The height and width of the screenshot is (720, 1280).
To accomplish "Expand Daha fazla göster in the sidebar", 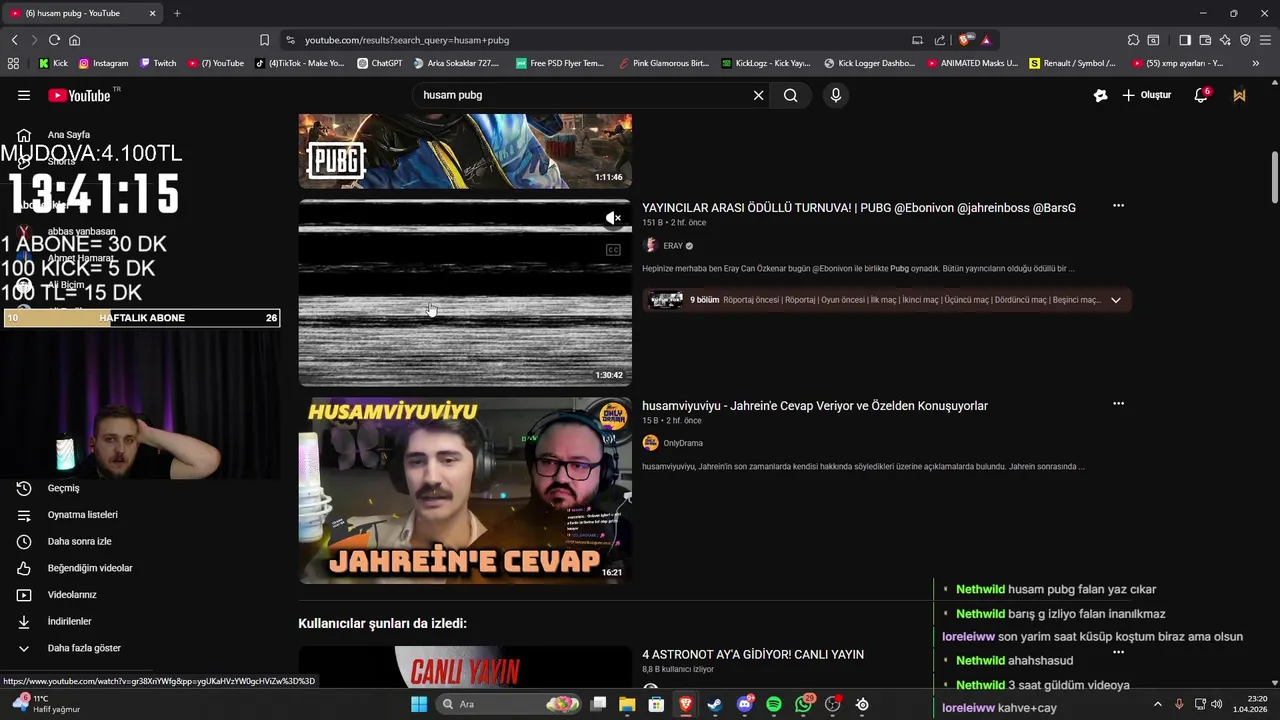I will tap(83, 648).
